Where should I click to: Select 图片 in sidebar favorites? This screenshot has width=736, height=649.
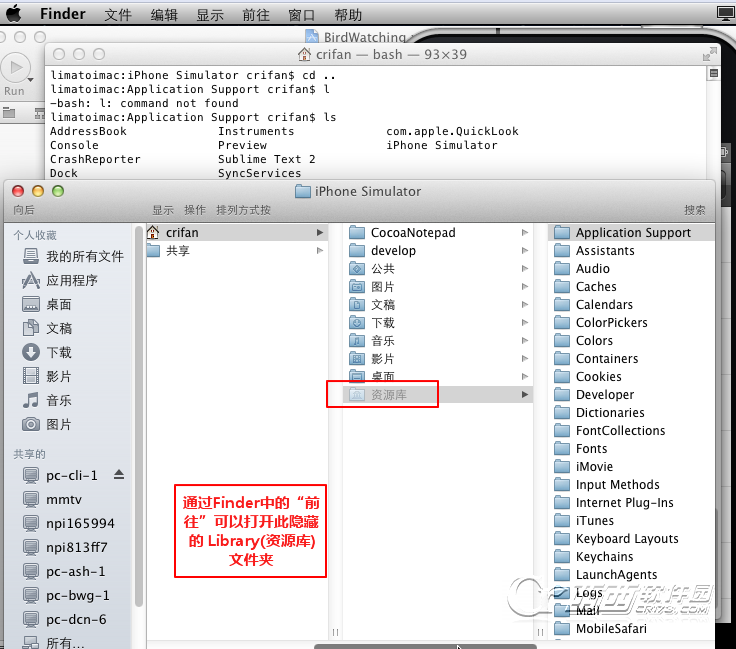coord(47,425)
